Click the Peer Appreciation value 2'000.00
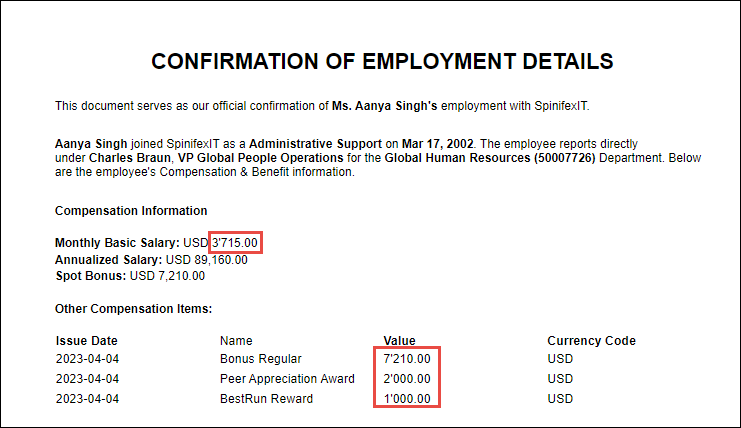The height and width of the screenshot is (428, 741). [407, 379]
